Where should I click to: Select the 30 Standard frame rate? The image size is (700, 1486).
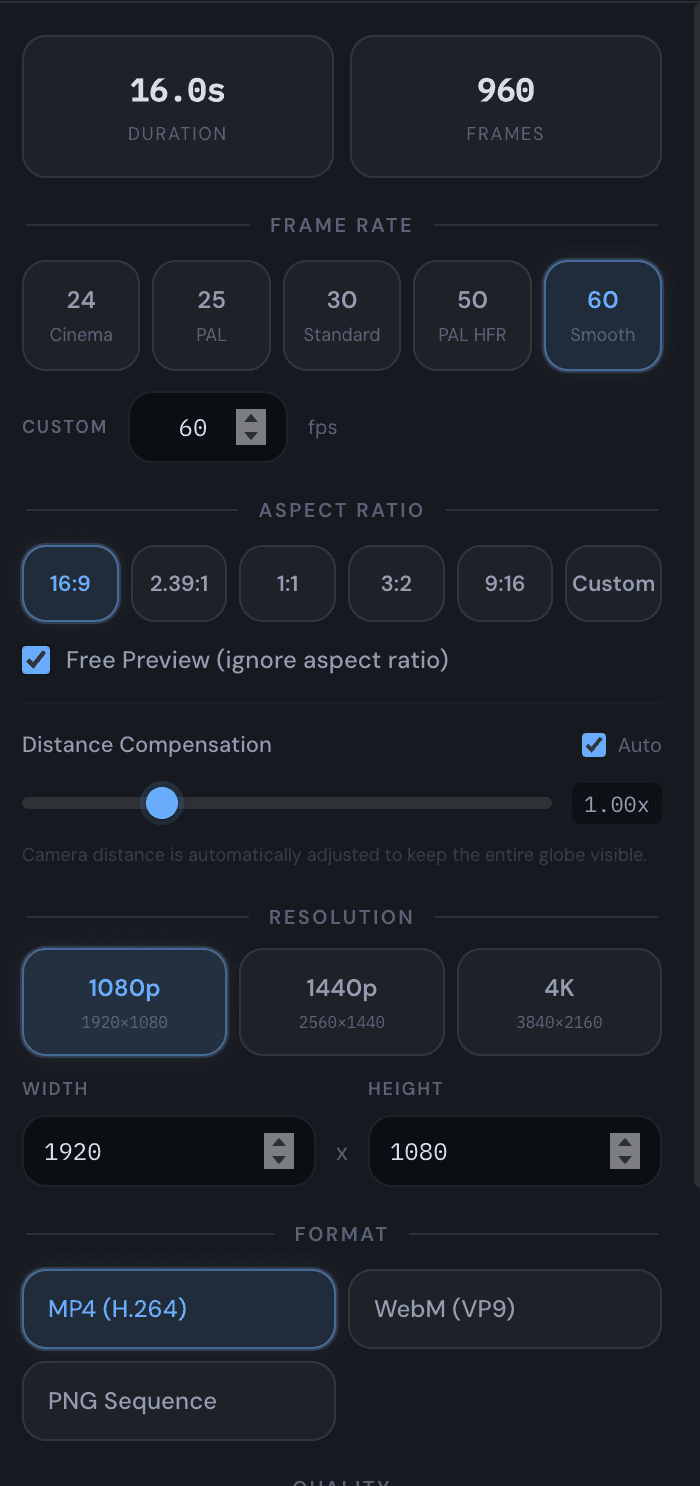[x=342, y=315]
